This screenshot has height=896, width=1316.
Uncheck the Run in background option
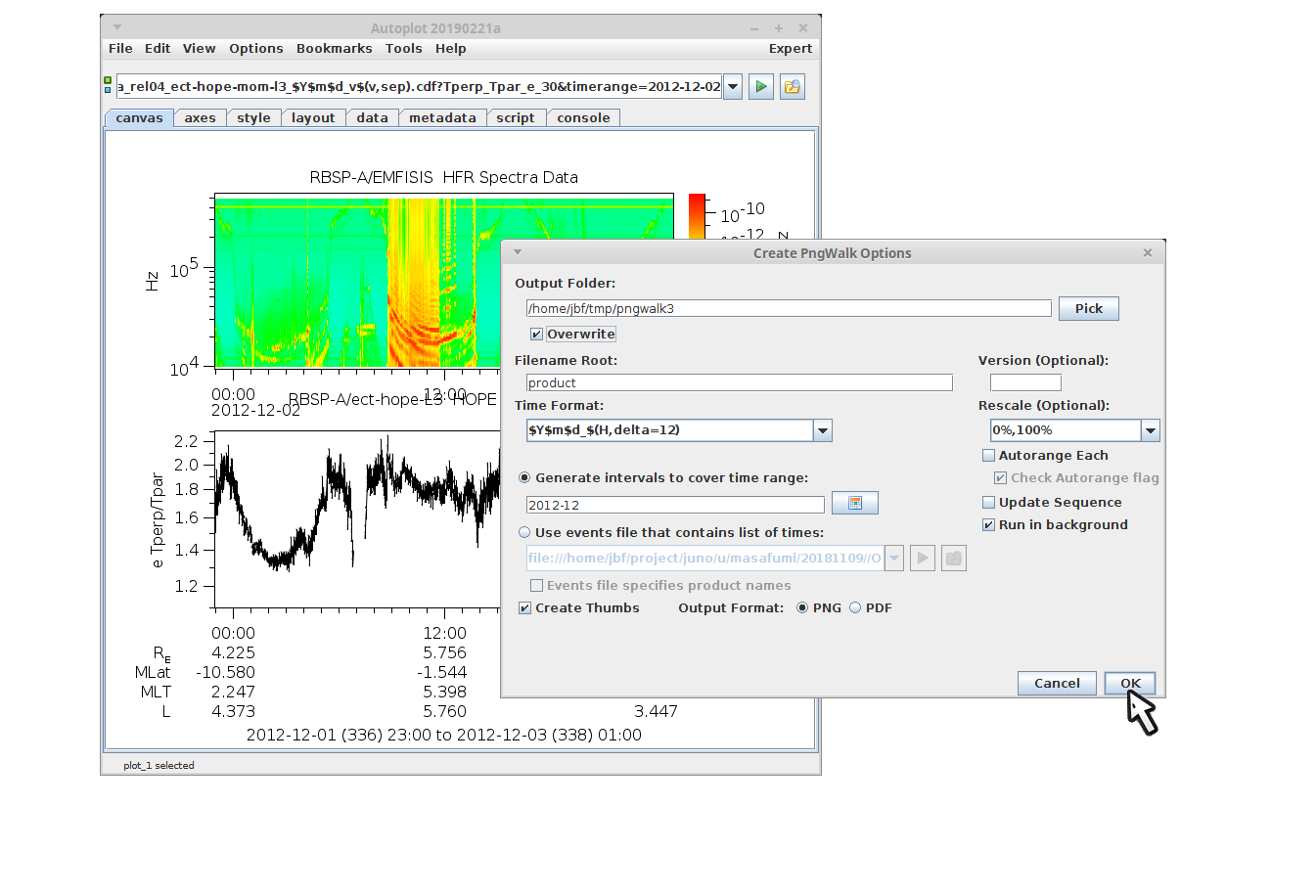pos(988,525)
